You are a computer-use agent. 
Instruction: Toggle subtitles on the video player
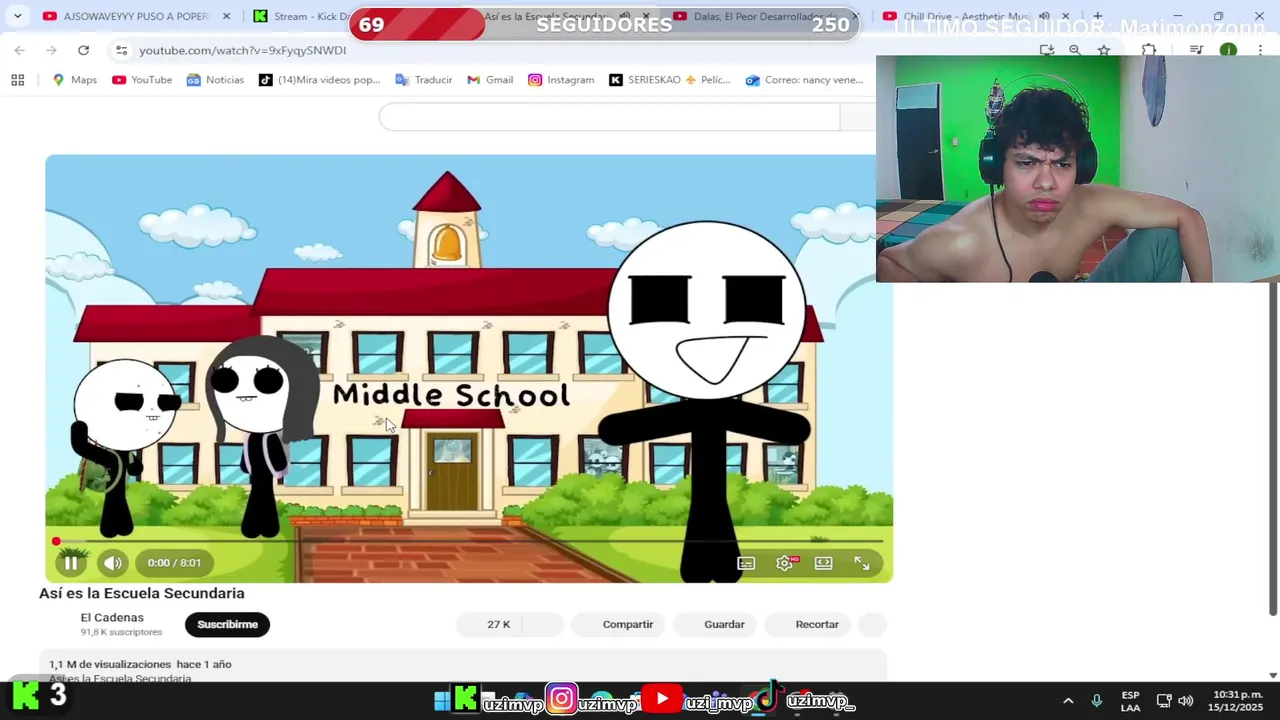[746, 563]
